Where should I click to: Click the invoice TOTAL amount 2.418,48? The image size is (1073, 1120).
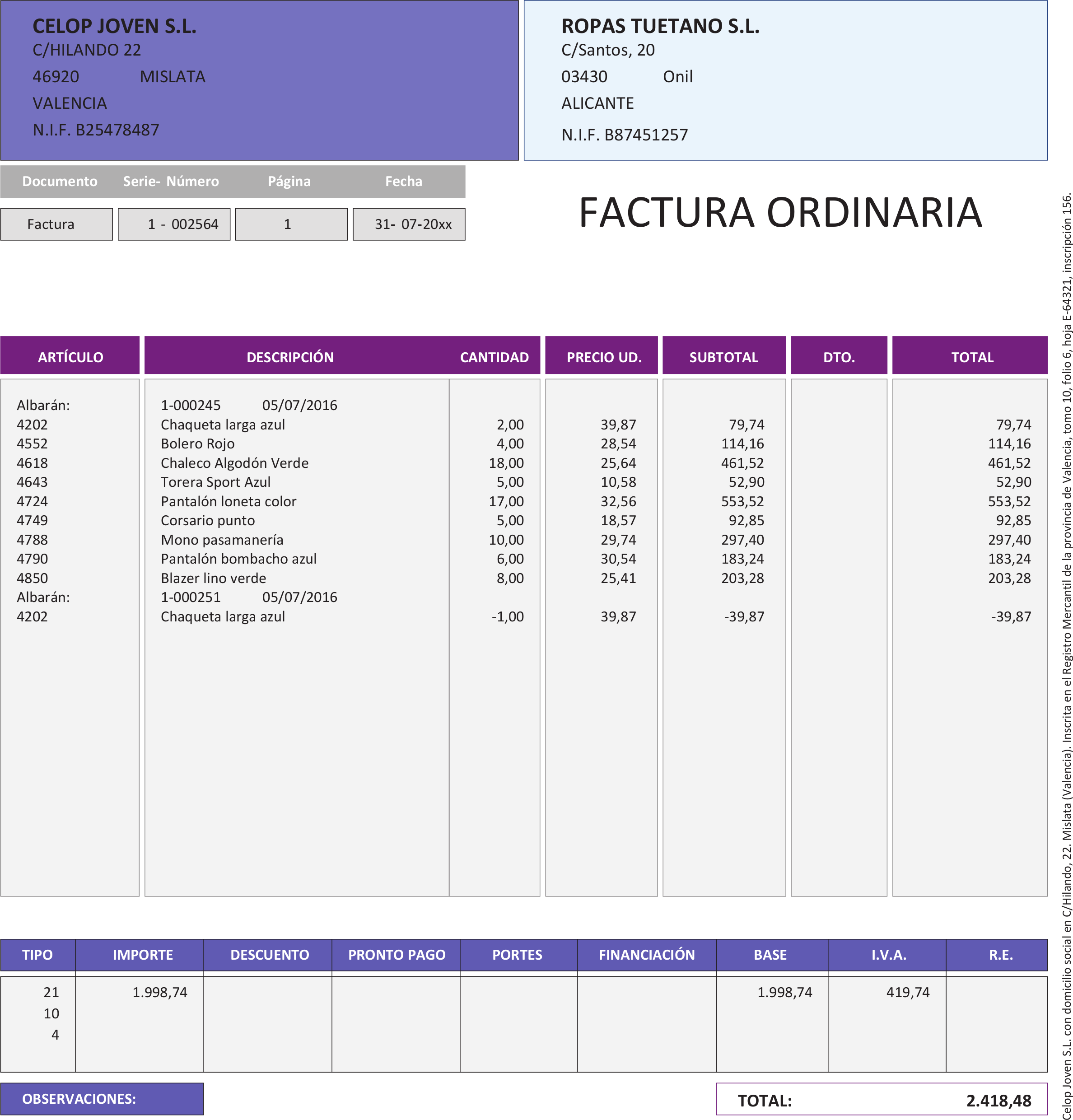click(x=998, y=1100)
